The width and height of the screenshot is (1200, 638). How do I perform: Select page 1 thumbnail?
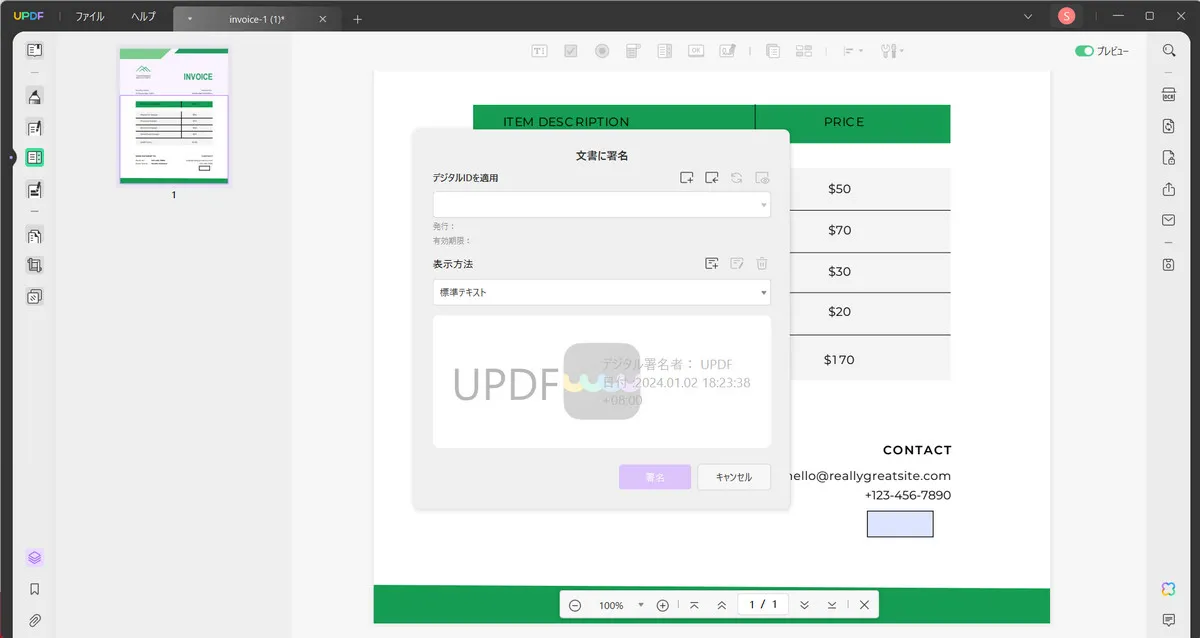174,116
